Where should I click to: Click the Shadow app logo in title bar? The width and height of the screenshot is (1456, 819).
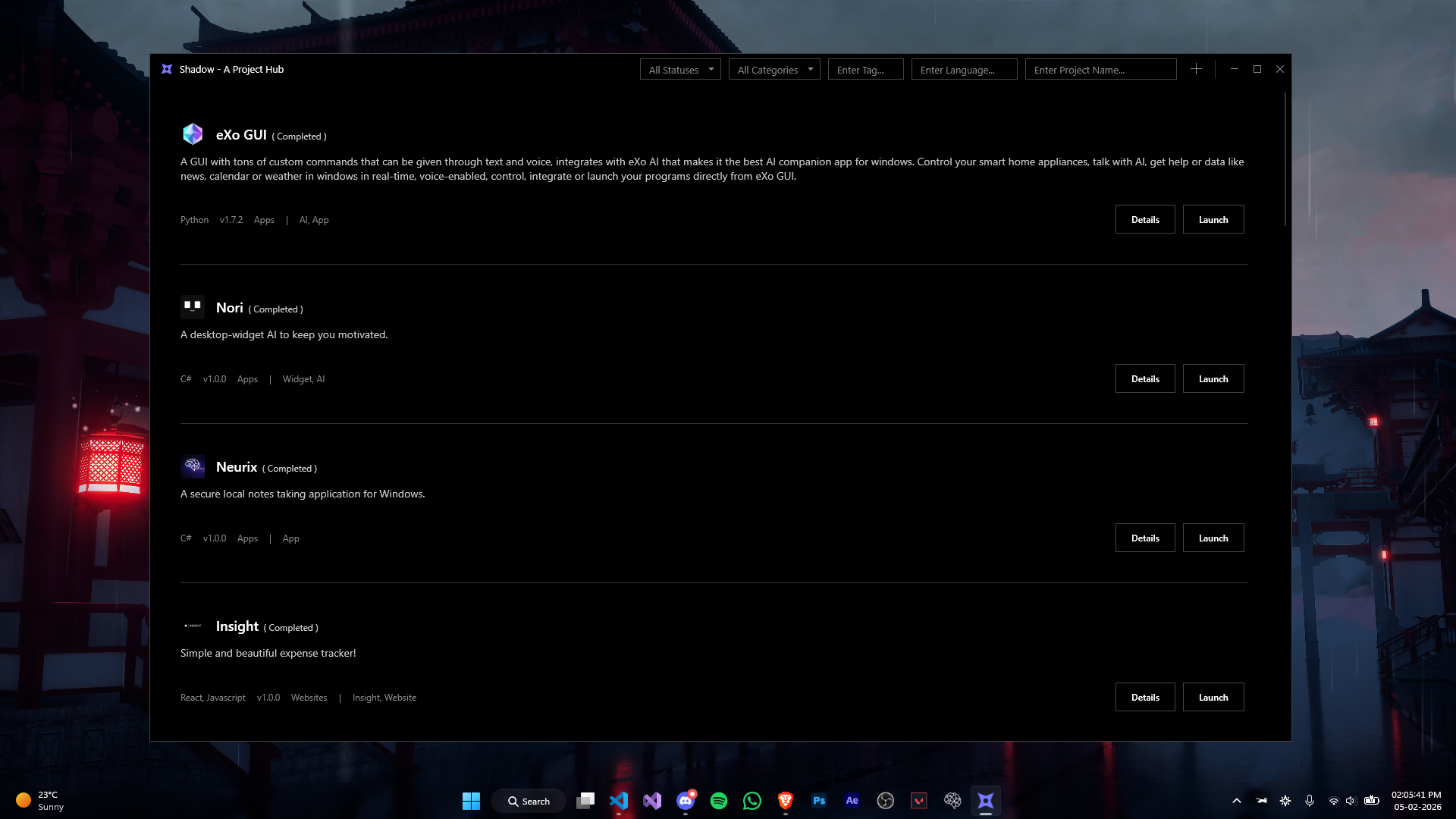tap(167, 69)
